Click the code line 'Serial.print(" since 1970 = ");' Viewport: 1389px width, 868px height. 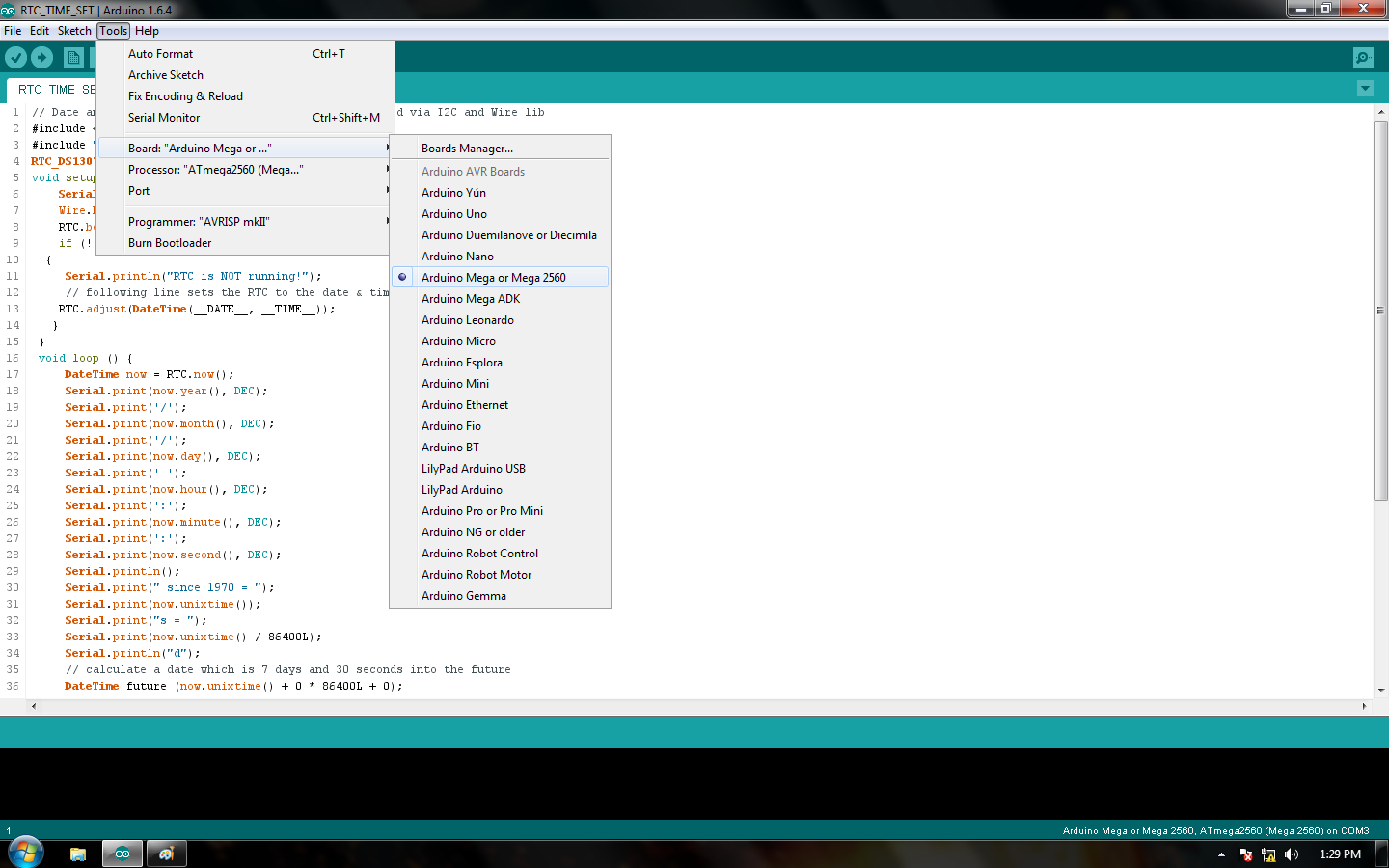170,587
